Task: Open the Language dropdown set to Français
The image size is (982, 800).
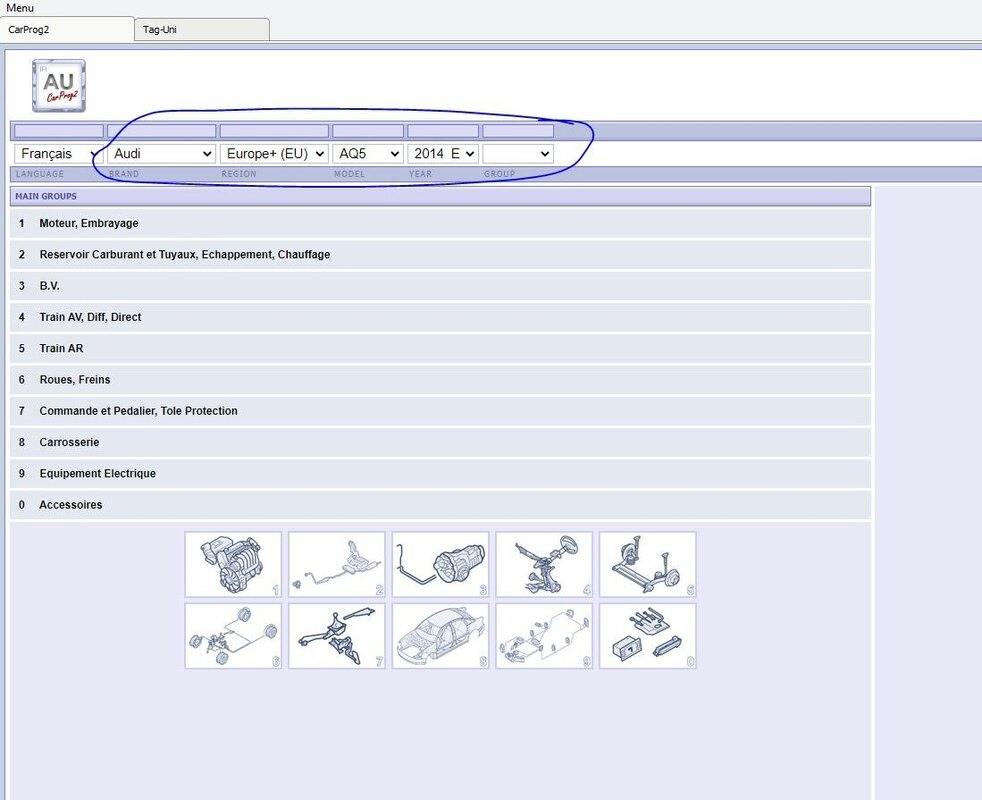Action: [58, 154]
